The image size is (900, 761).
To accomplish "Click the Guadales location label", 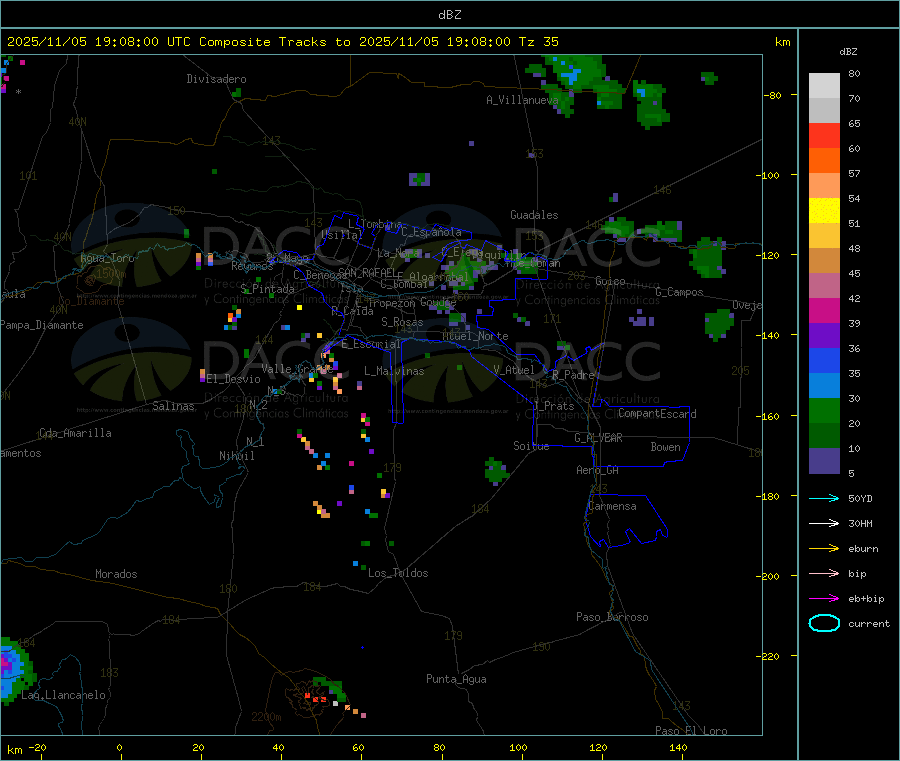I will pyautogui.click(x=534, y=215).
